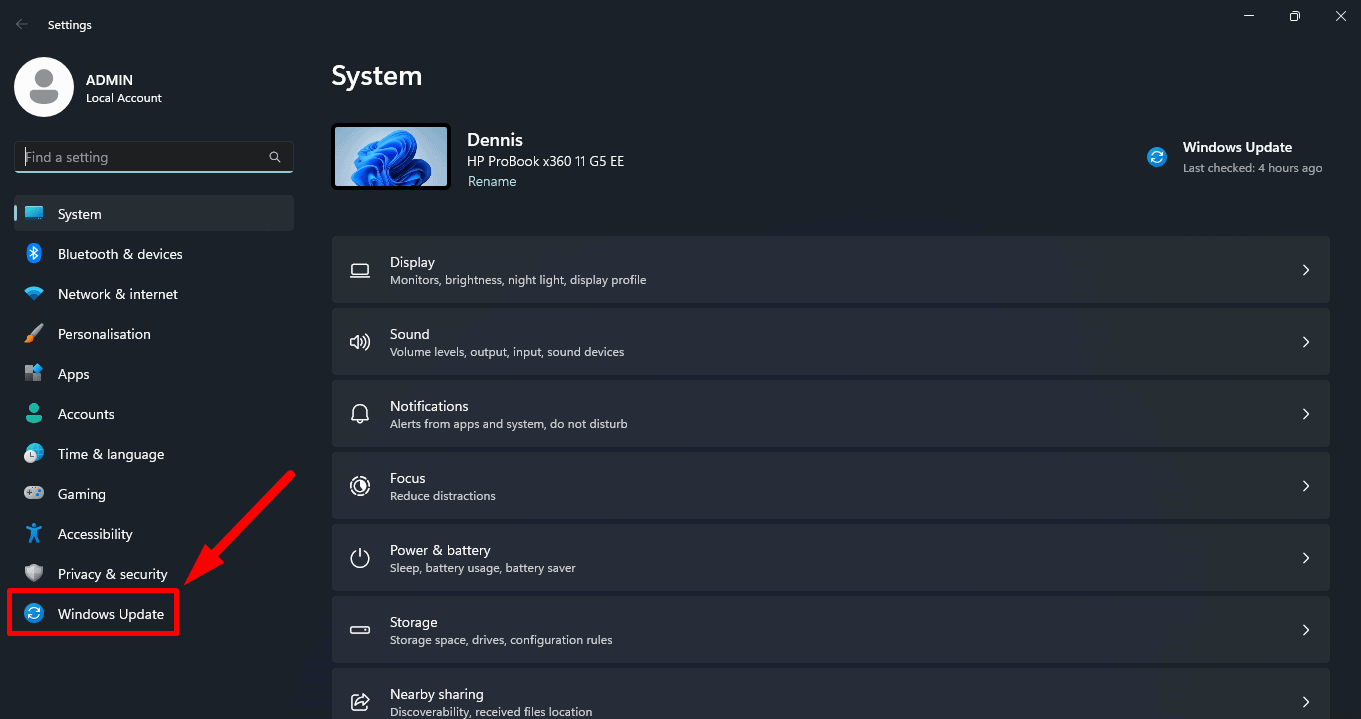Click the Privacy & security shield icon
1361x719 pixels.
[34, 574]
